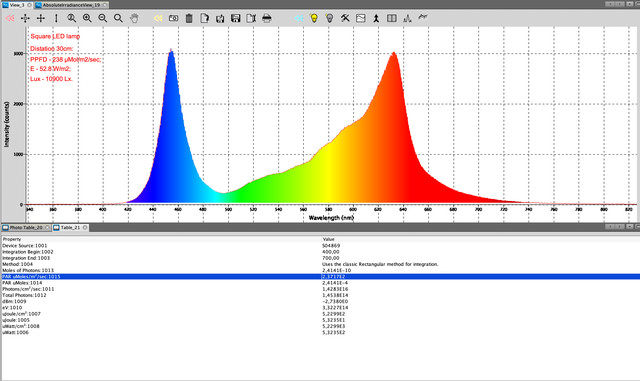Click the trash delete icon
The image size is (640, 381).
189,18
